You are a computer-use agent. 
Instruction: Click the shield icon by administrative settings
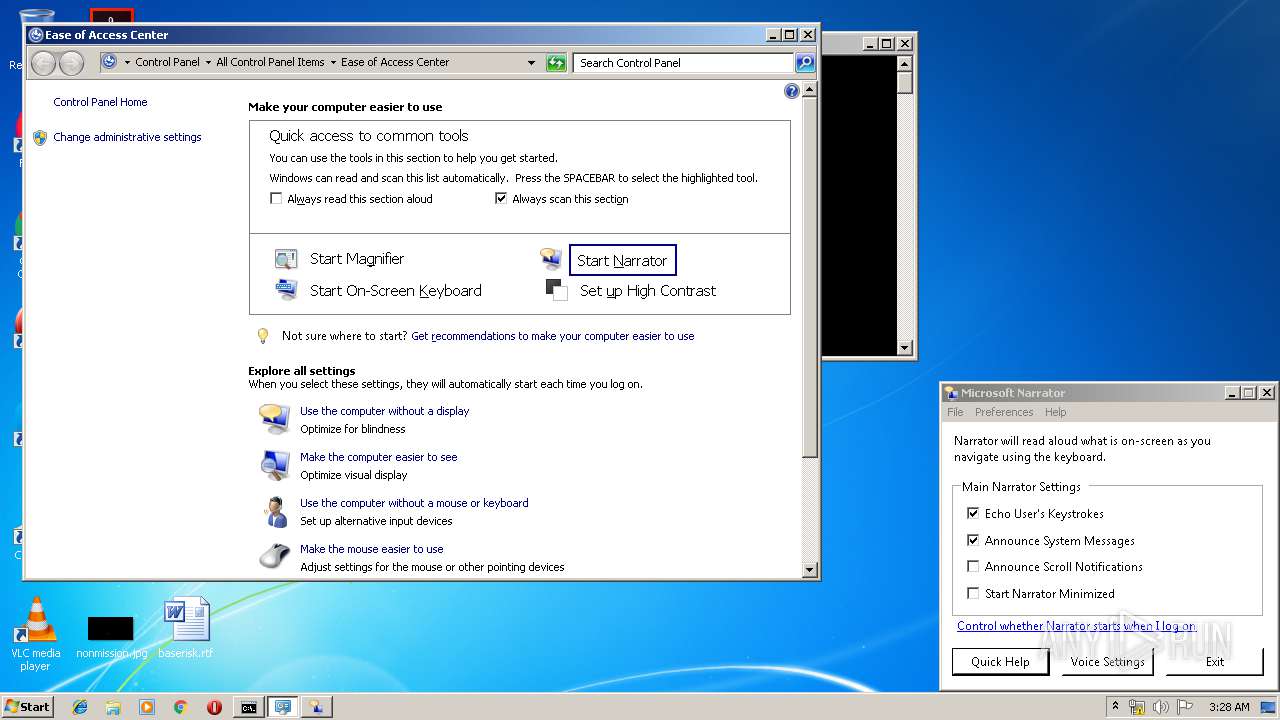(x=40, y=137)
